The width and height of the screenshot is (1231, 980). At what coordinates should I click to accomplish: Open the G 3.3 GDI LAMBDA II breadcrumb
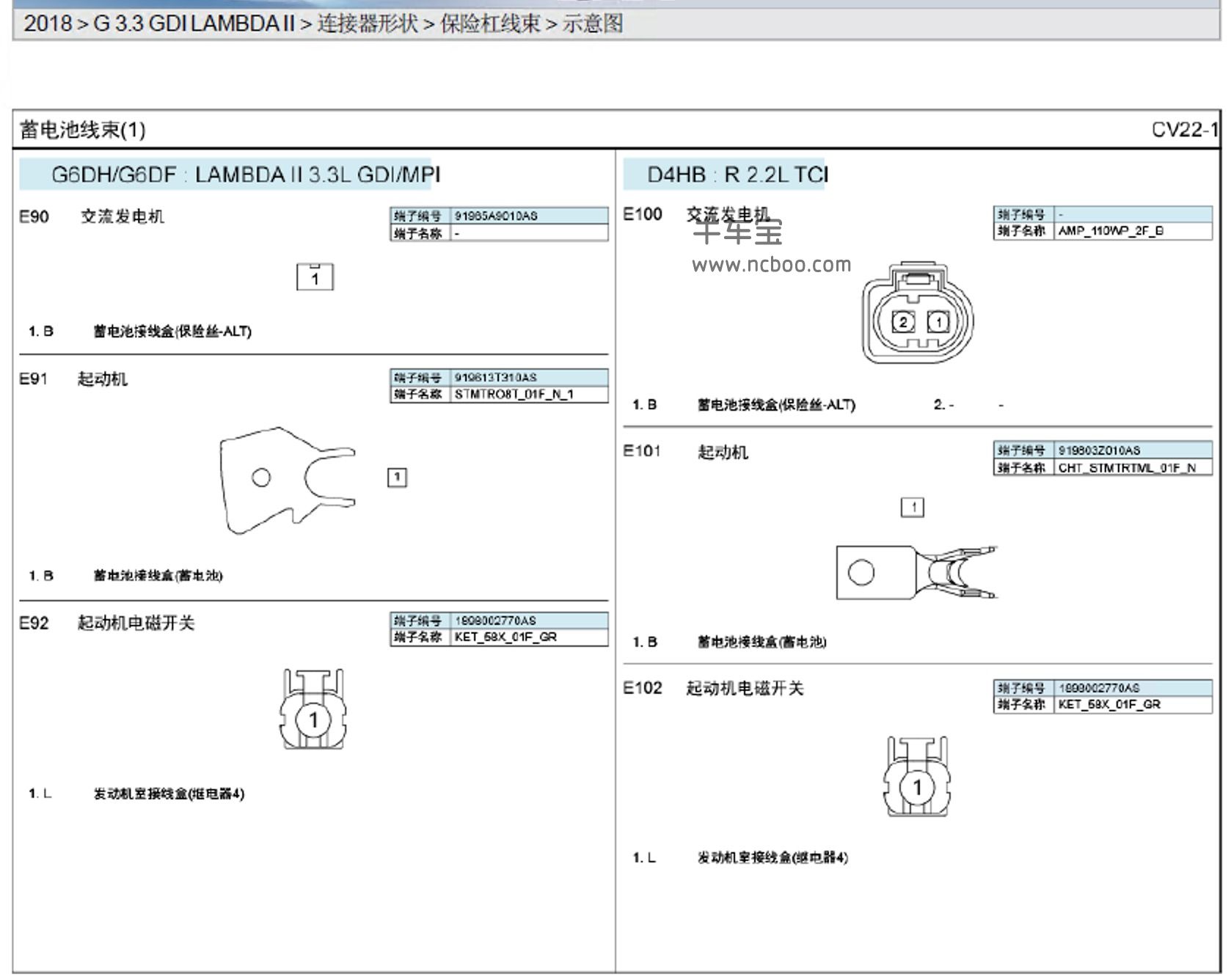194,23
